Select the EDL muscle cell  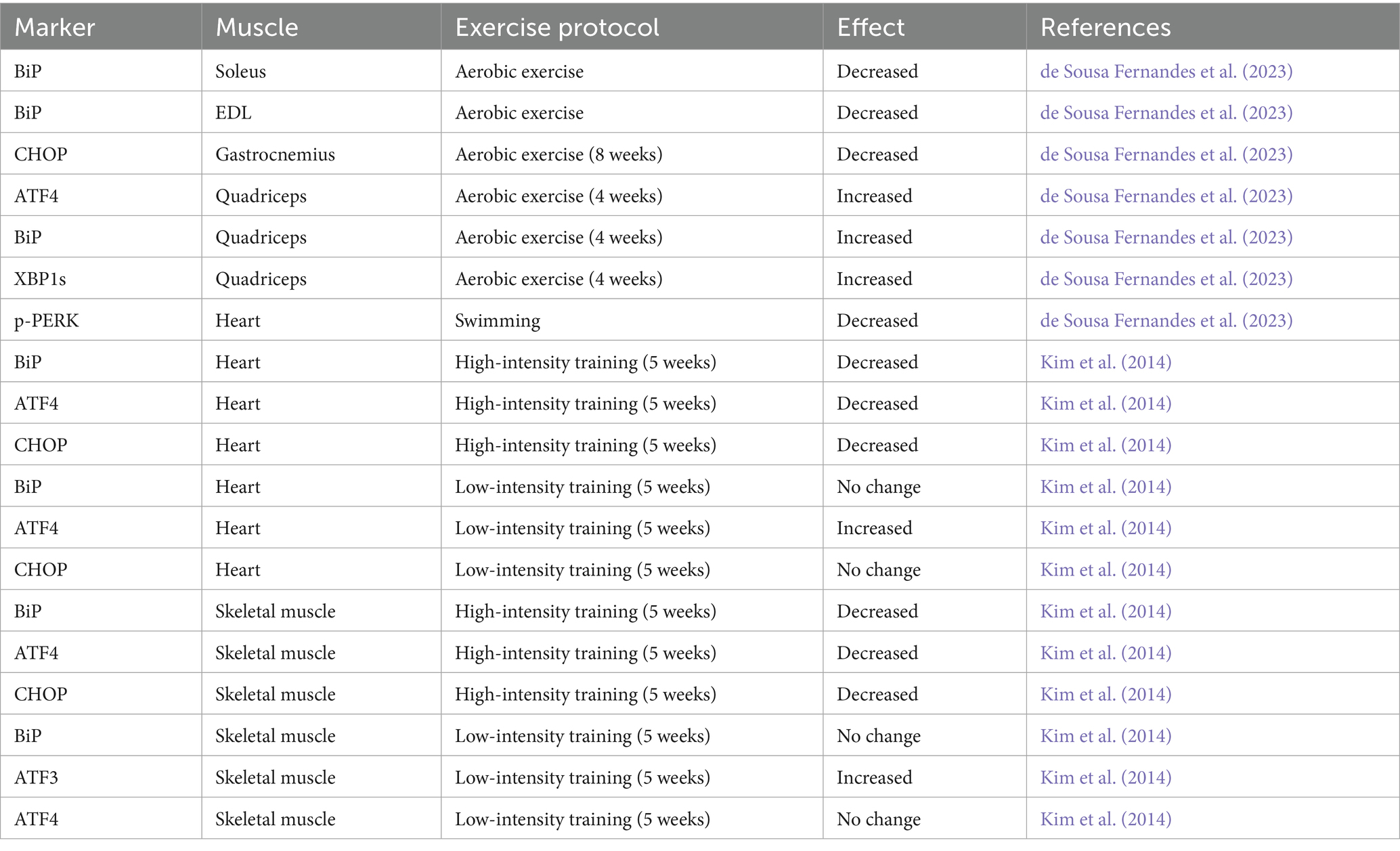(234, 112)
